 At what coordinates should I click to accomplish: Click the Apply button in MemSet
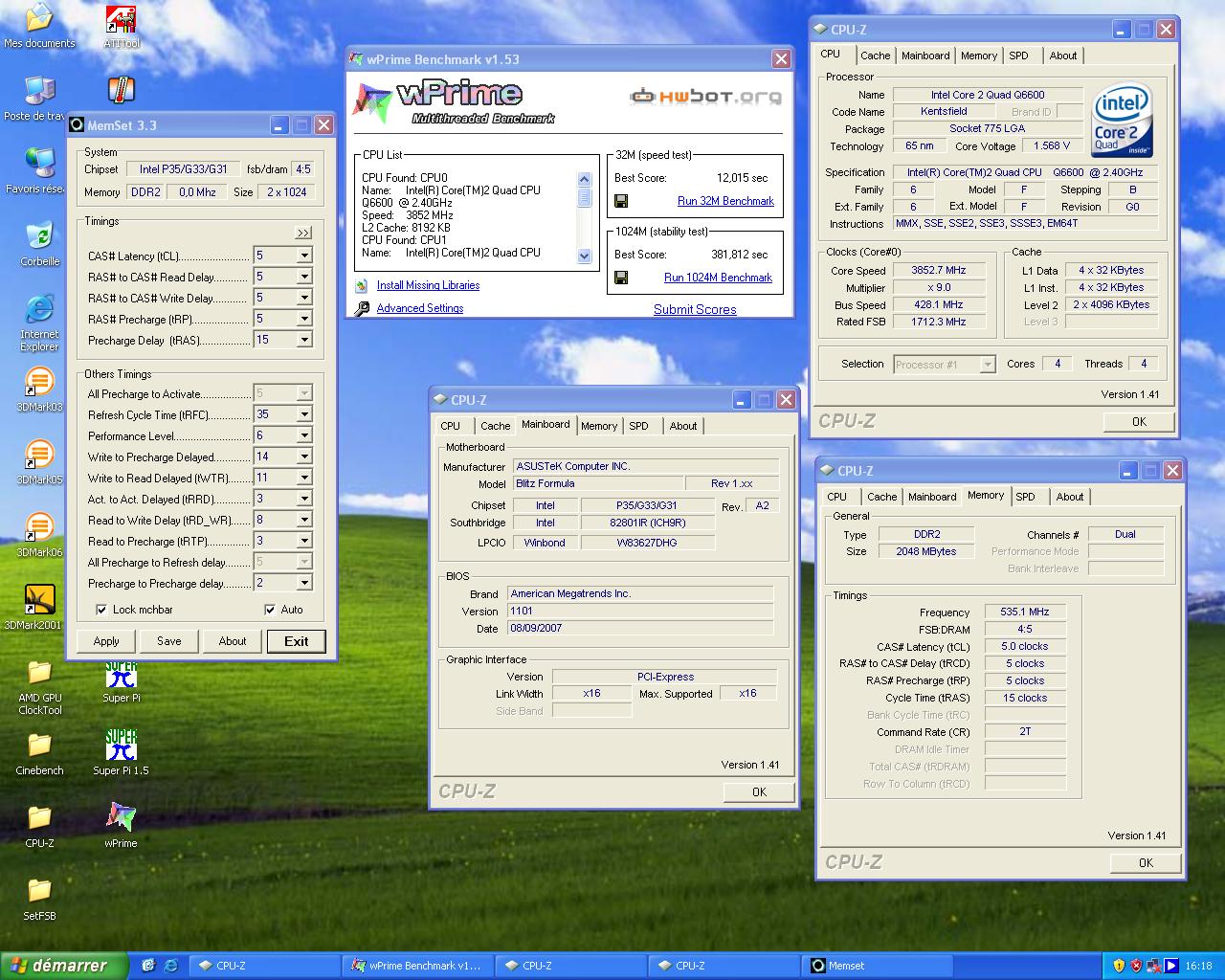click(x=106, y=641)
